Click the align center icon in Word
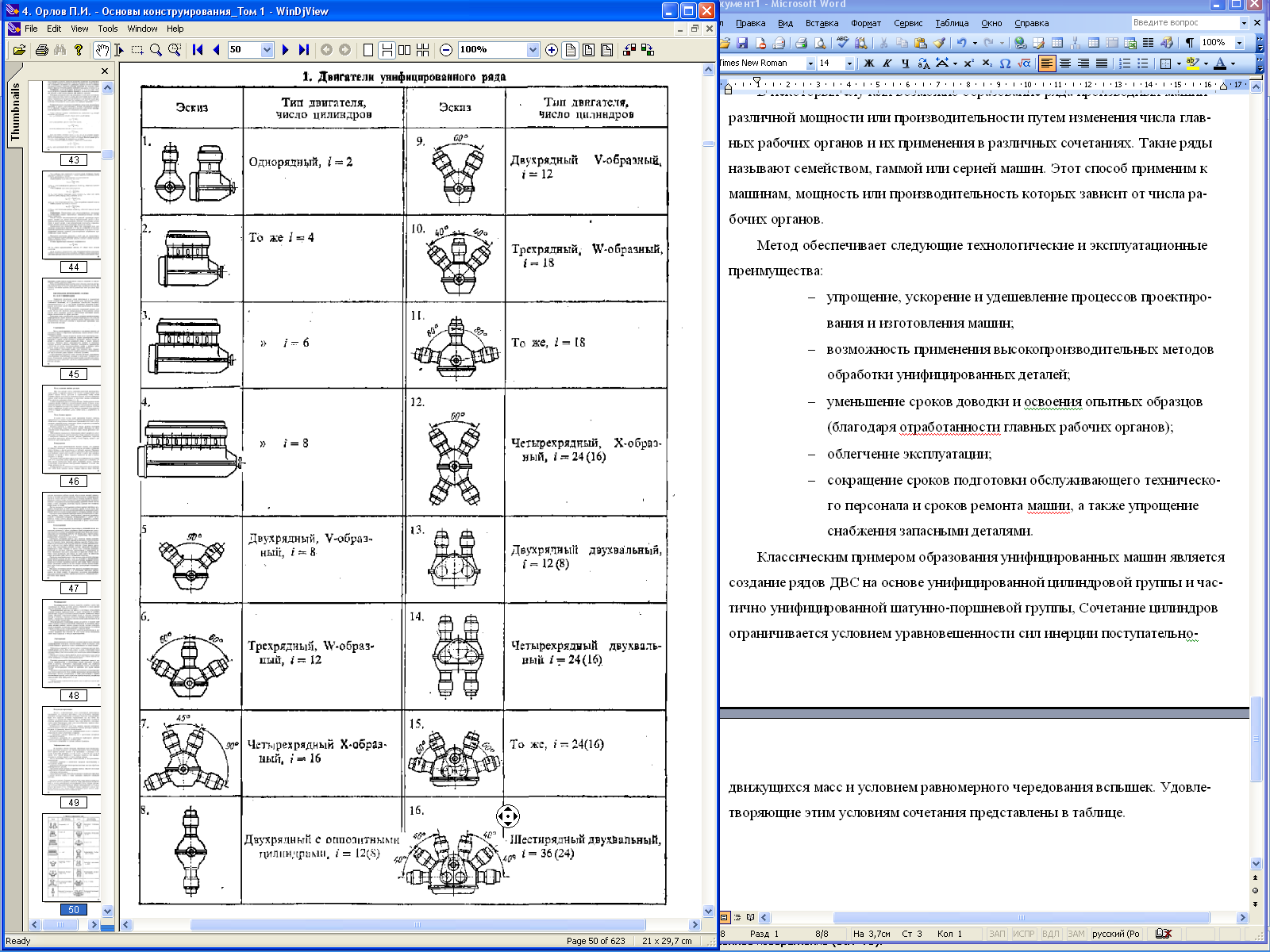The image size is (1270, 952). pyautogui.click(x=1065, y=63)
